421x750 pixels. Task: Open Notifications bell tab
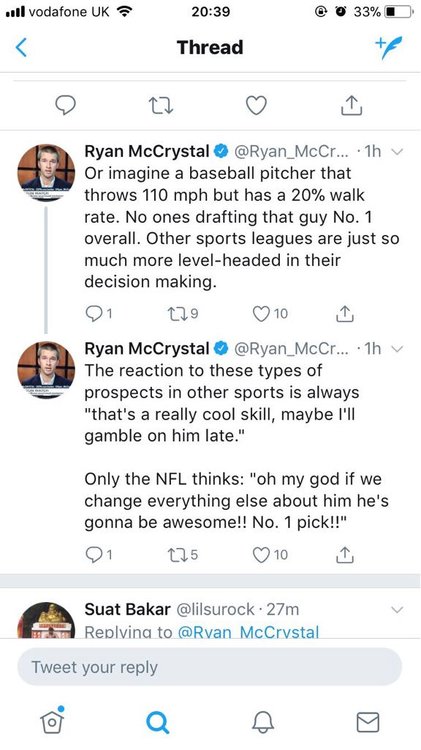[263, 721]
